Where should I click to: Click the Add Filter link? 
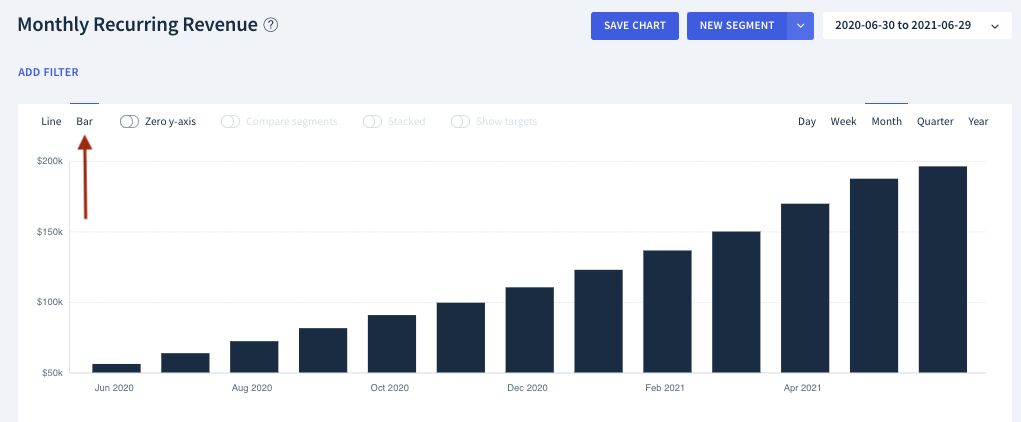click(48, 72)
